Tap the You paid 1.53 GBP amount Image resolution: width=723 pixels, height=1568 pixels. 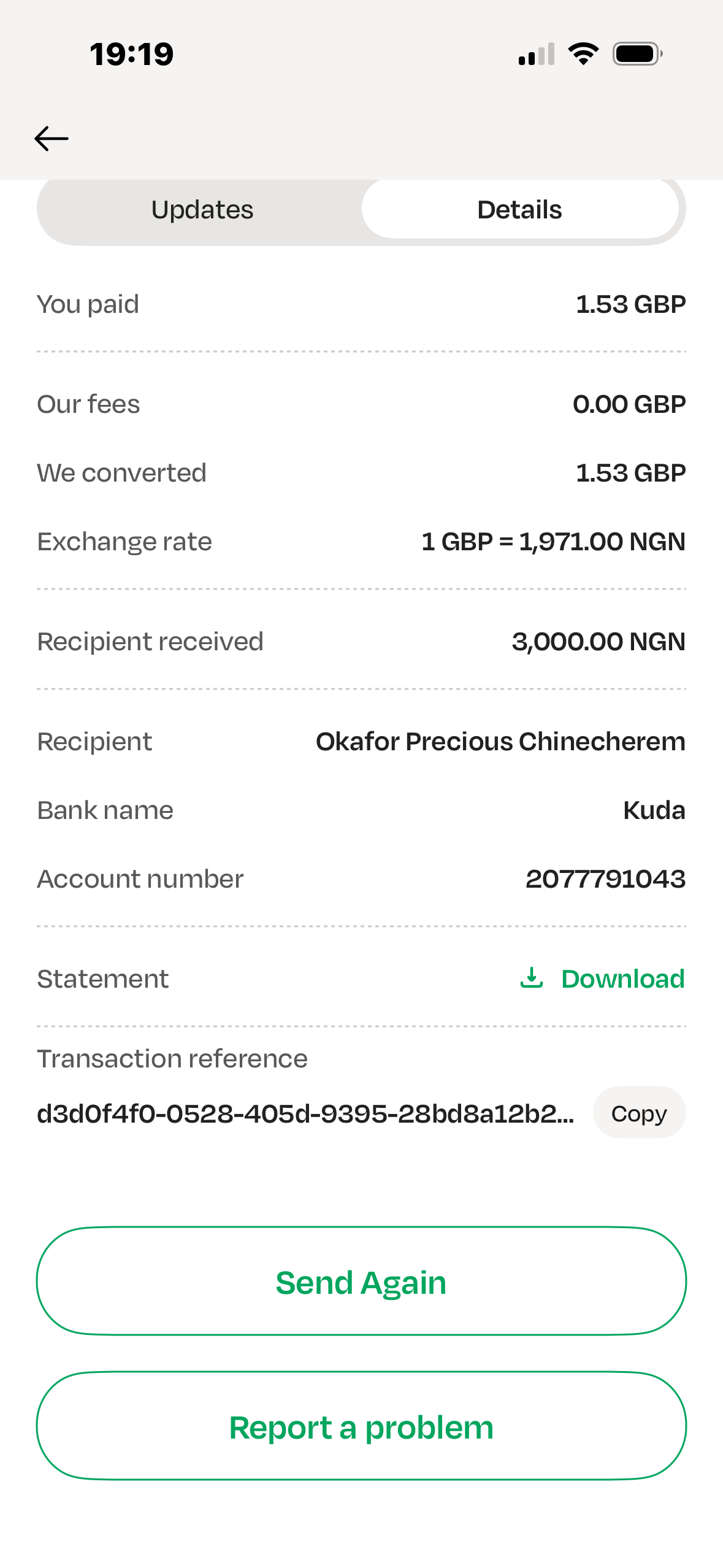[630, 304]
